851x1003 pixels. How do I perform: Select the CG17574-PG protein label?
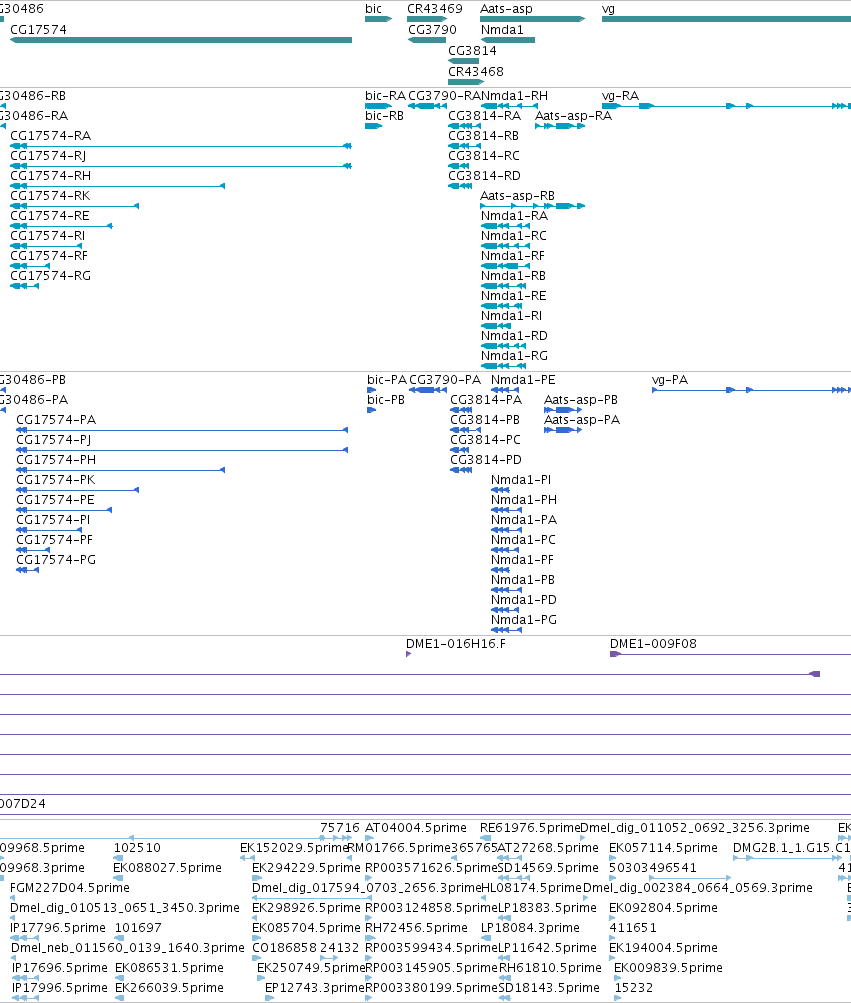click(56, 559)
